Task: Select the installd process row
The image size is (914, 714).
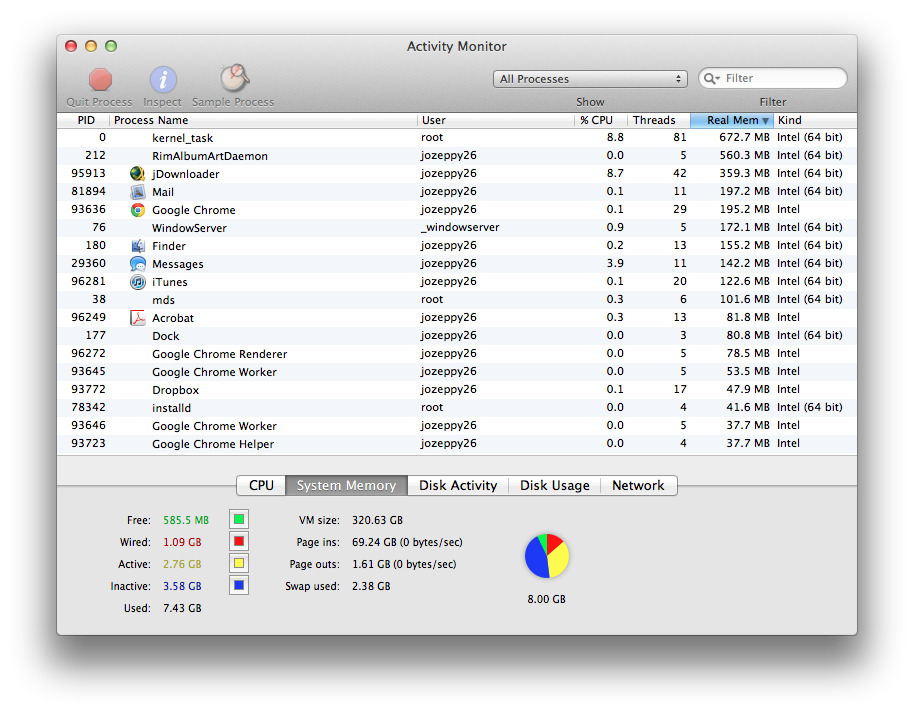Action: 457,407
